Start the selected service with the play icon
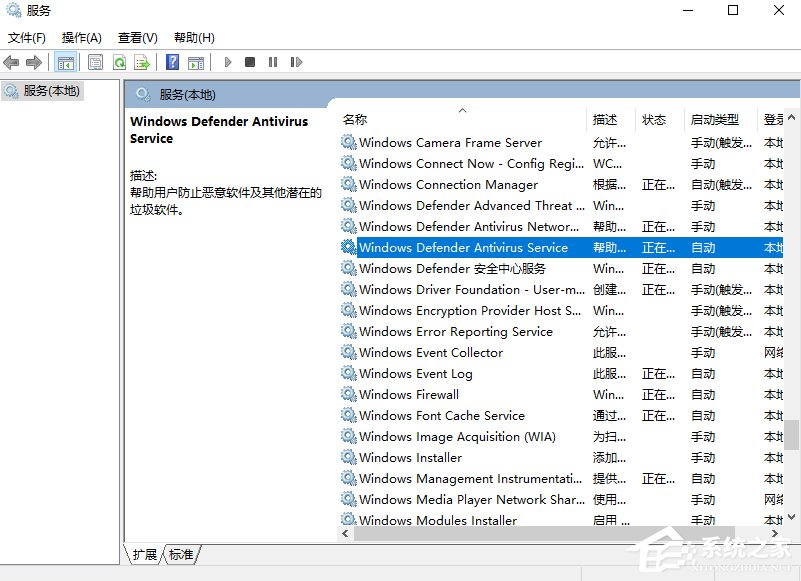801x581 pixels. (228, 61)
